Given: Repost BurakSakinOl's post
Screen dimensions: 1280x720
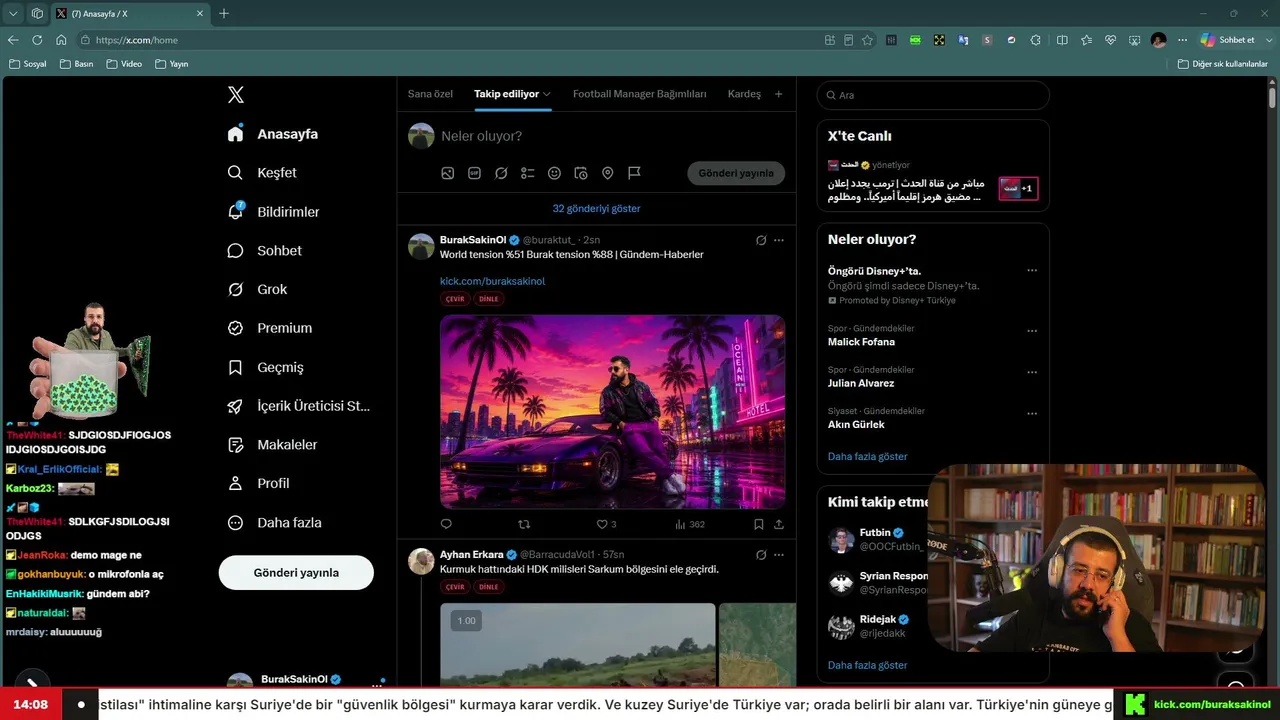Looking at the screenshot, I should (x=524, y=524).
